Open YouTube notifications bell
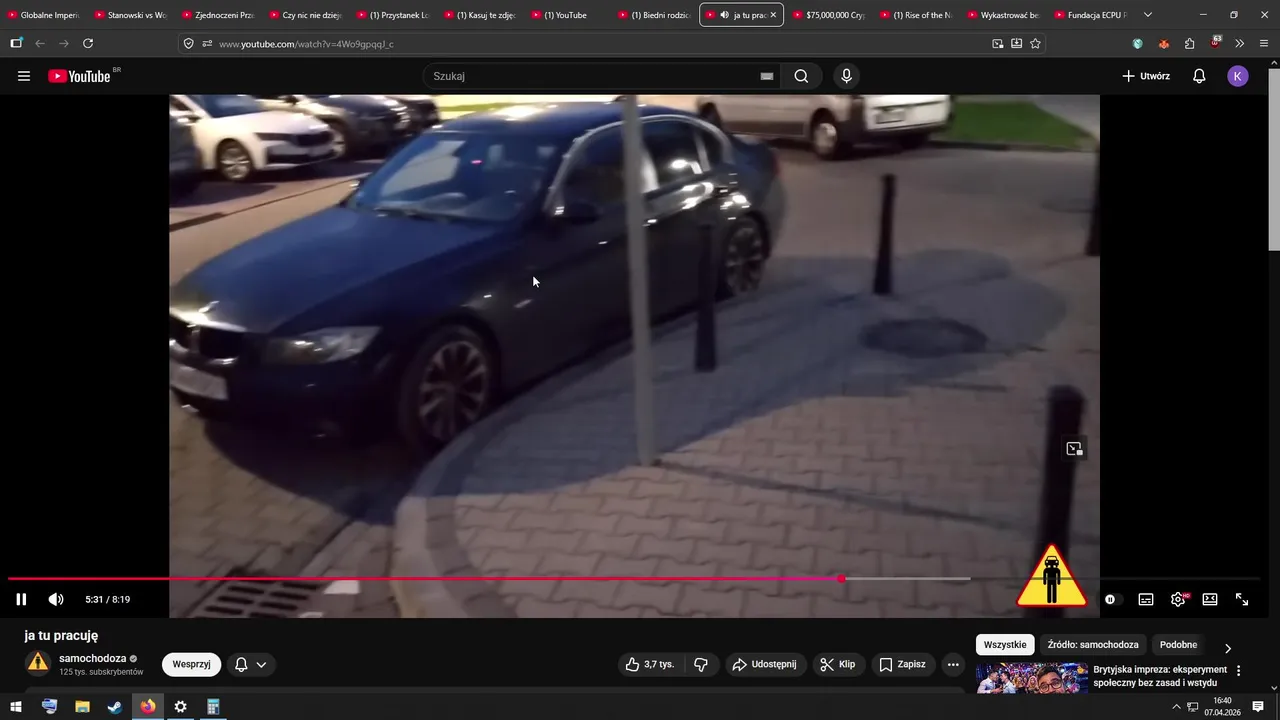Screen dimensions: 1280x720 click(x=1199, y=76)
